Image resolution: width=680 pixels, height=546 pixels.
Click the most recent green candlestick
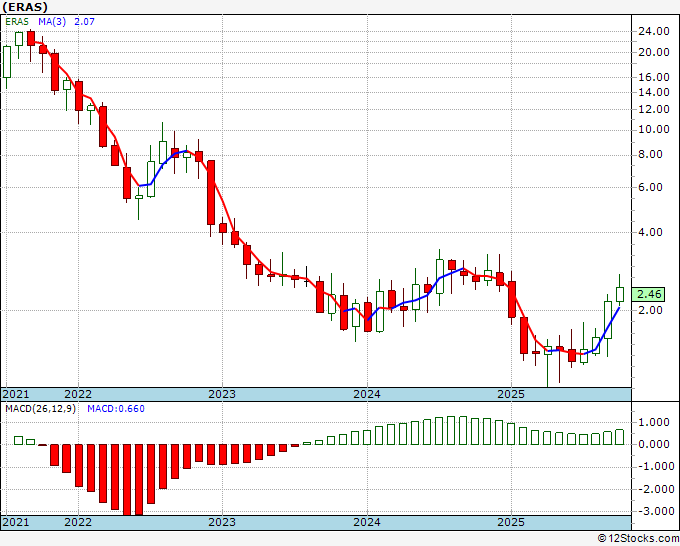620,294
